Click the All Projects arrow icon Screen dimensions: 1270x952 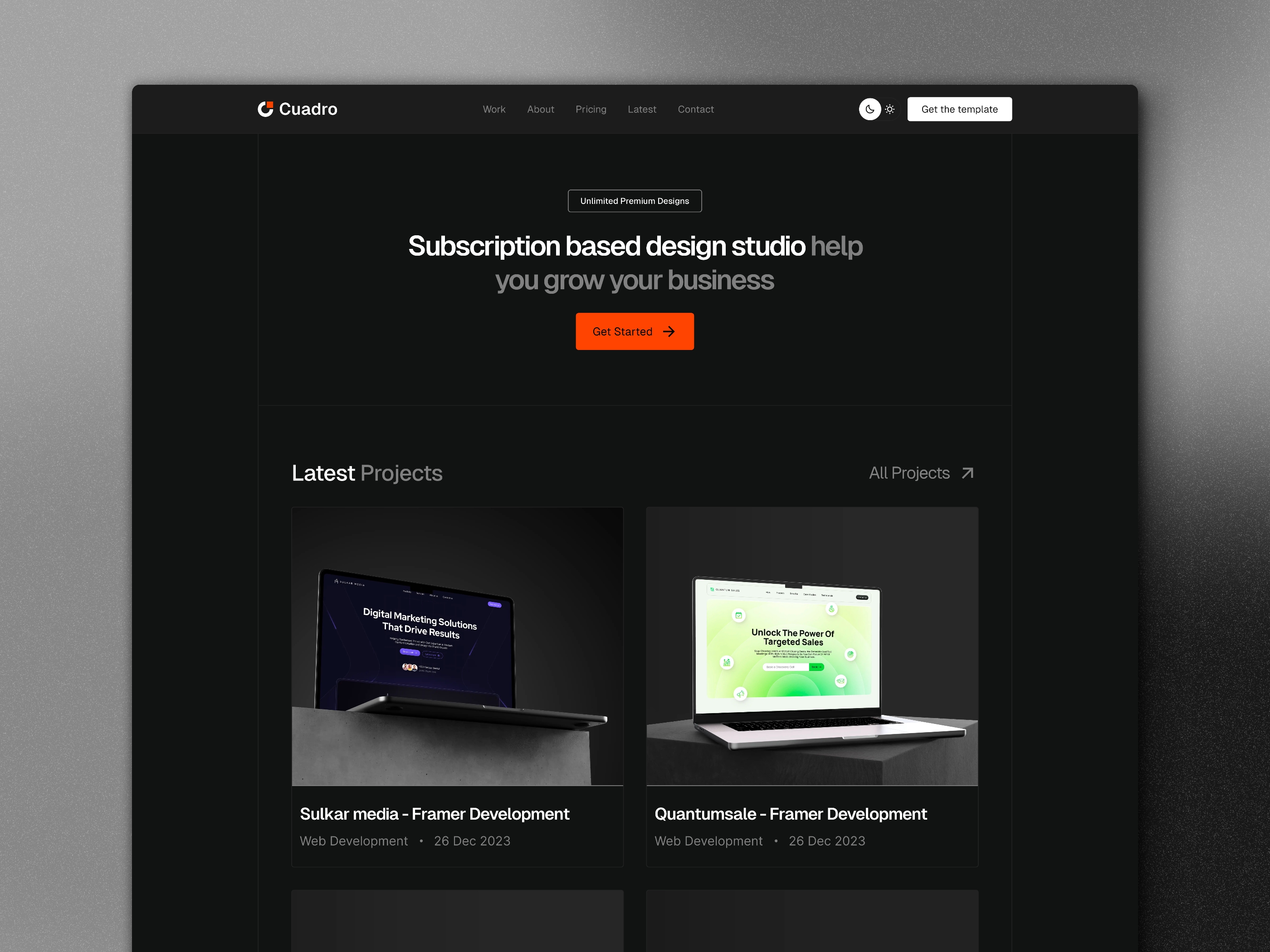[x=967, y=473]
